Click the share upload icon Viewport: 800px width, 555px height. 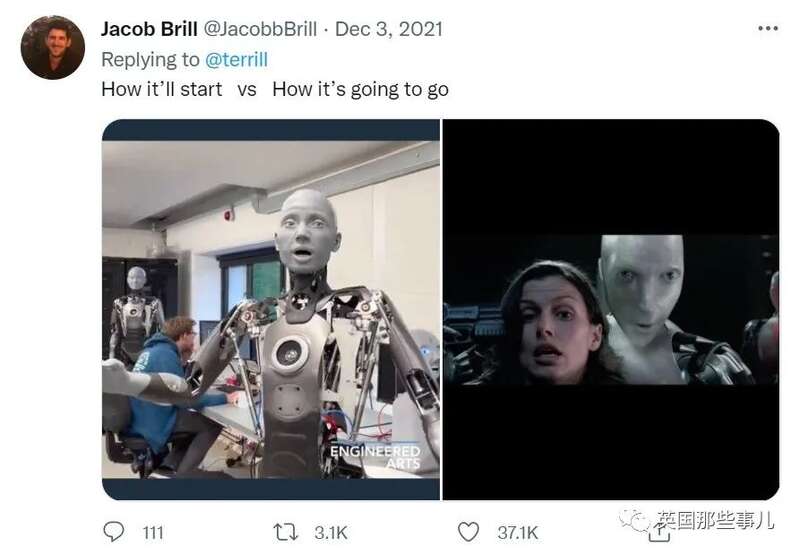pyautogui.click(x=659, y=534)
